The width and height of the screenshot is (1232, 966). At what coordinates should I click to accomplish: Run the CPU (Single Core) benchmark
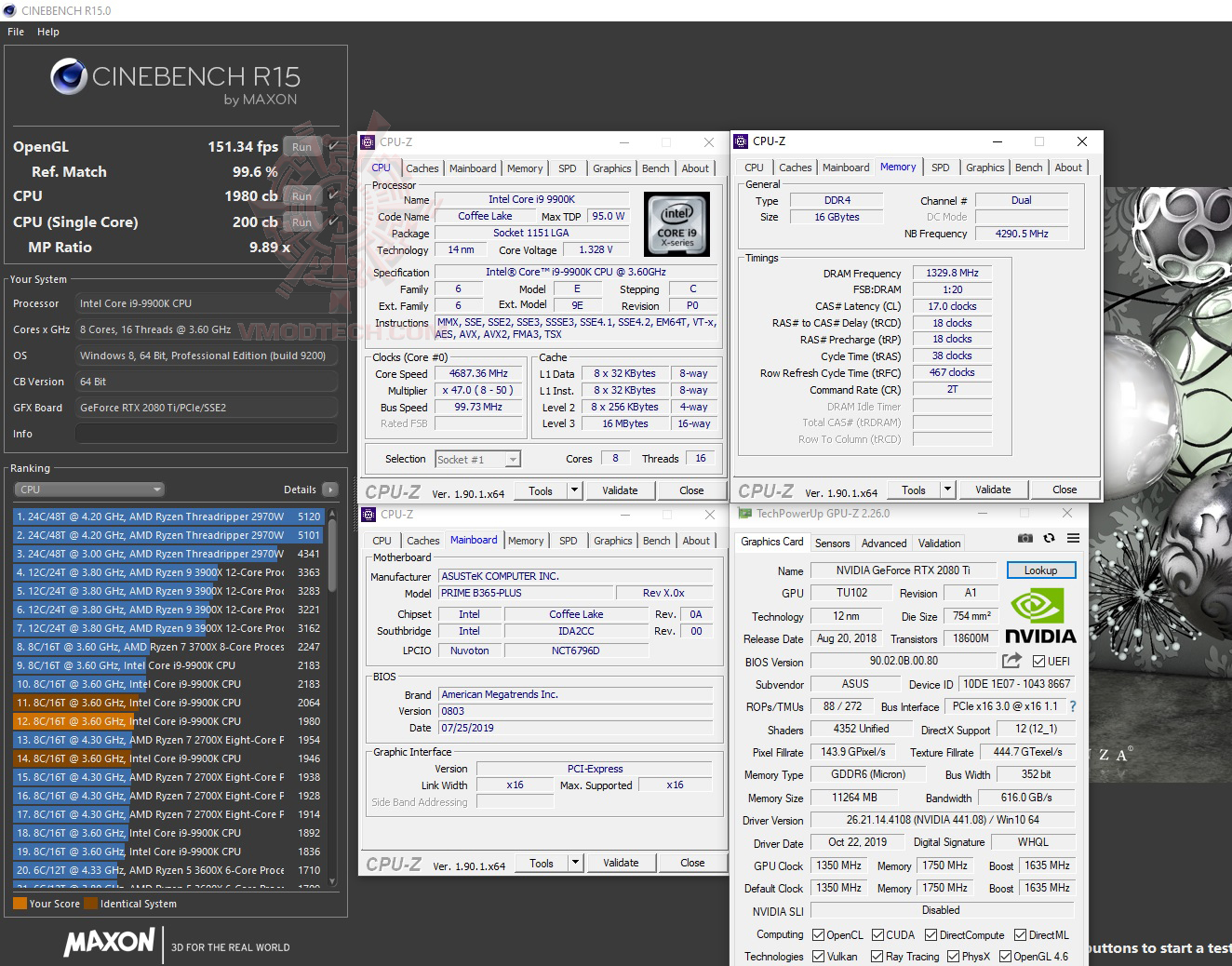[x=301, y=222]
